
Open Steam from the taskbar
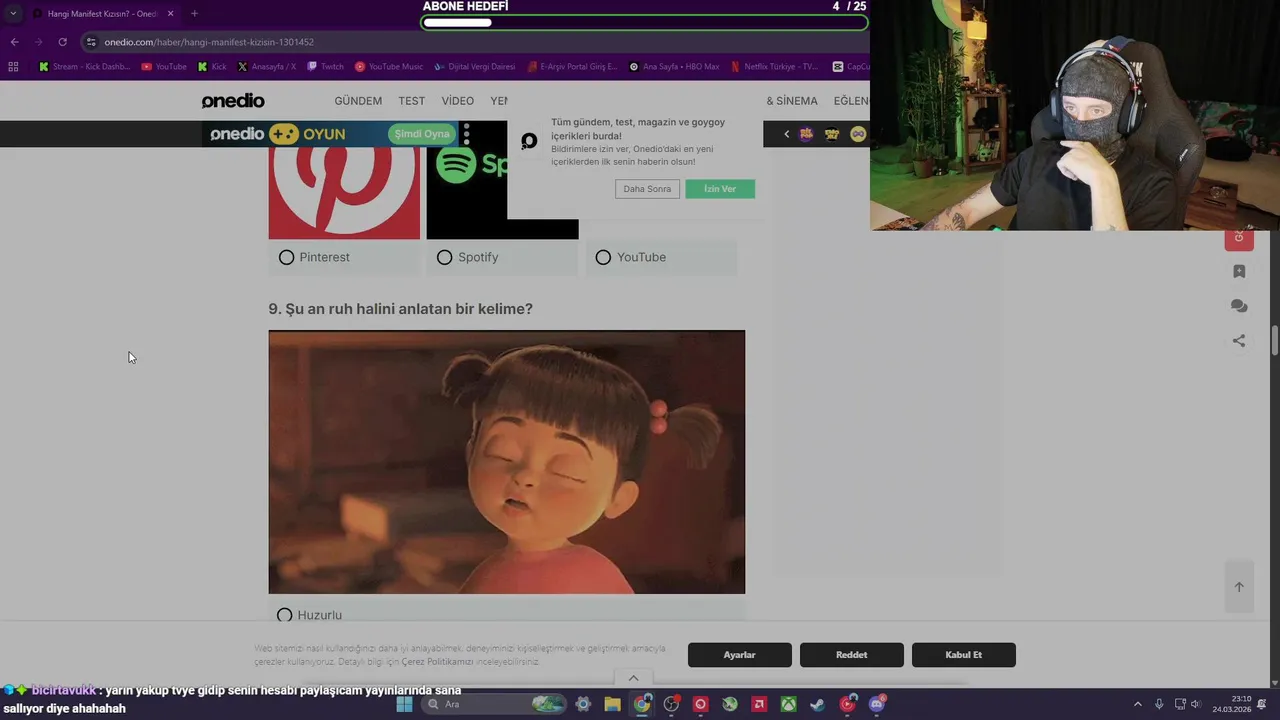coord(818,704)
